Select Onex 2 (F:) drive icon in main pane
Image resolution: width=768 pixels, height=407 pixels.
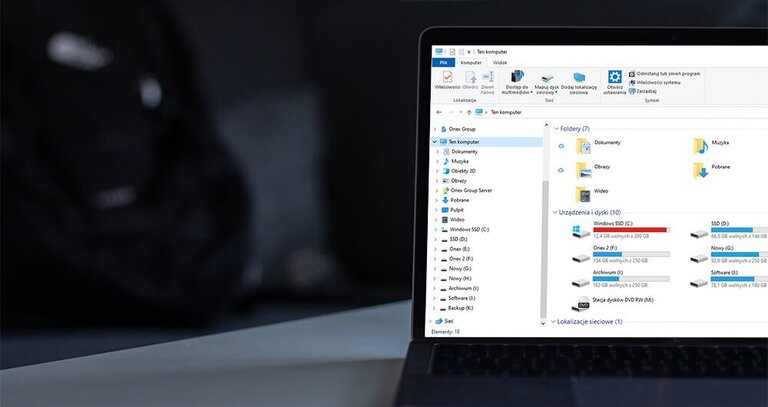(x=581, y=258)
